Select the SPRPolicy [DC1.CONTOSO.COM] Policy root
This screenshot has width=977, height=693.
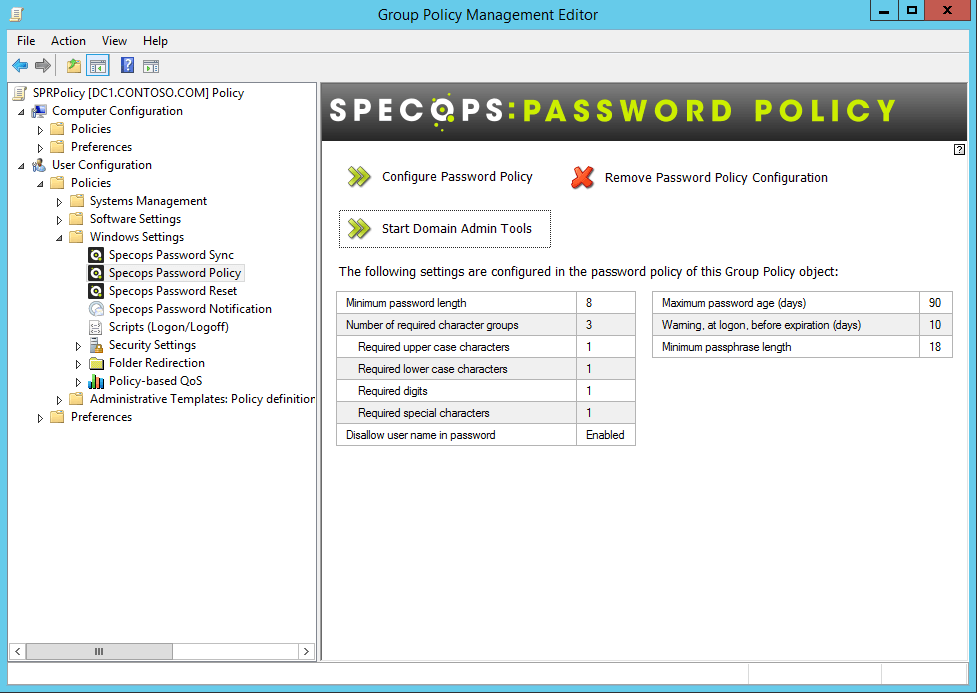138,93
